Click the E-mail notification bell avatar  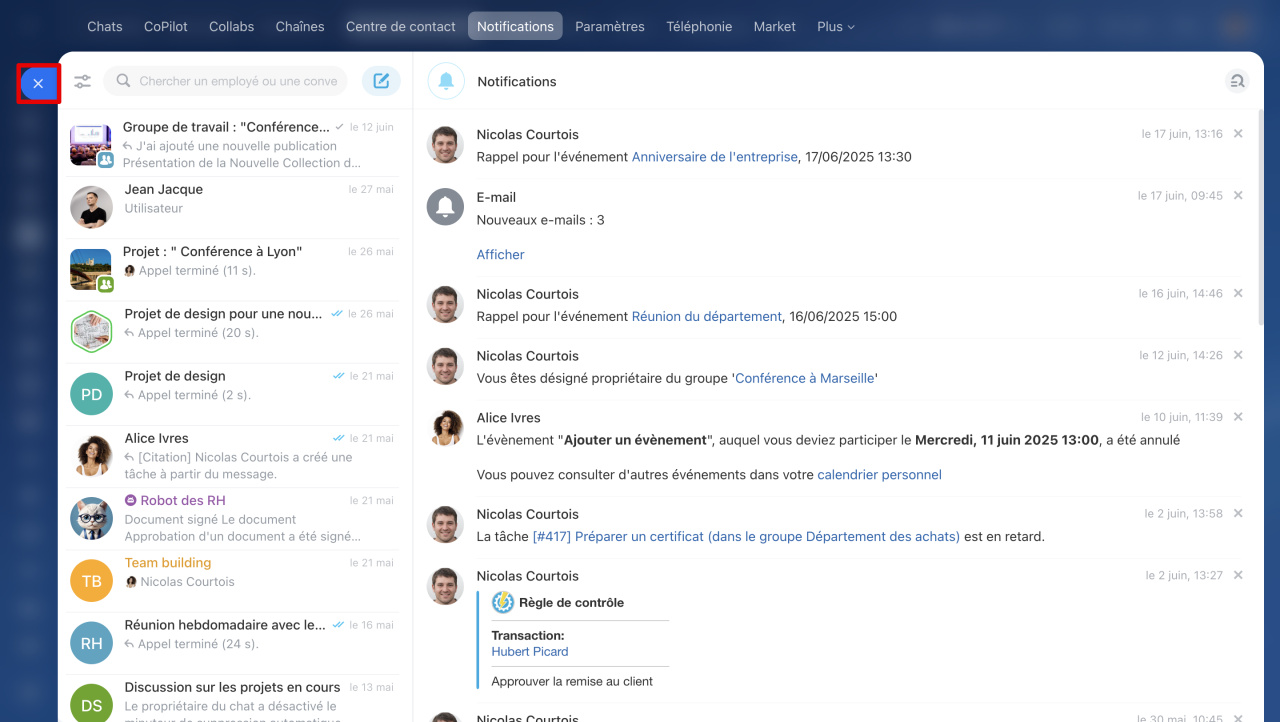click(x=445, y=206)
